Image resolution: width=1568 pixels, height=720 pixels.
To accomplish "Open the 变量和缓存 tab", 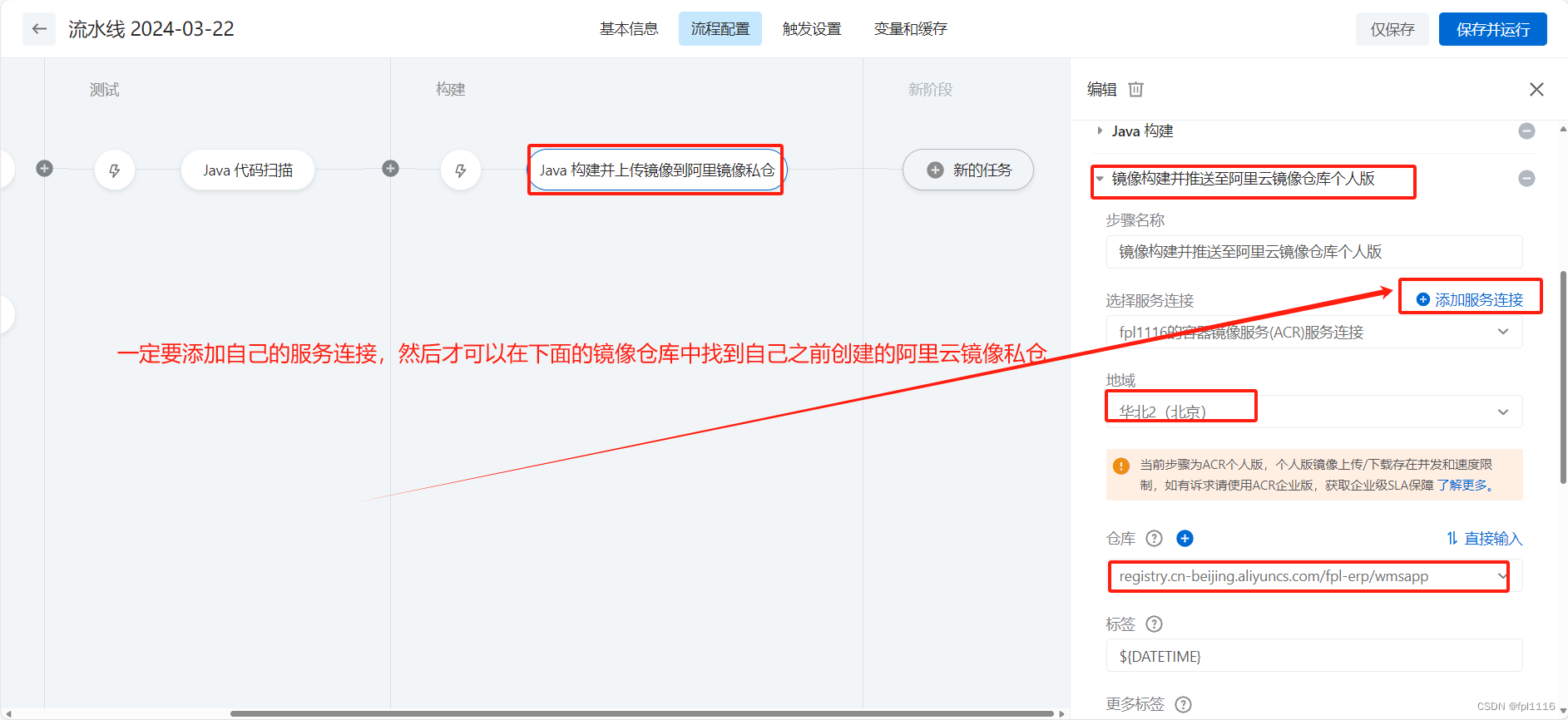I will point(911,29).
